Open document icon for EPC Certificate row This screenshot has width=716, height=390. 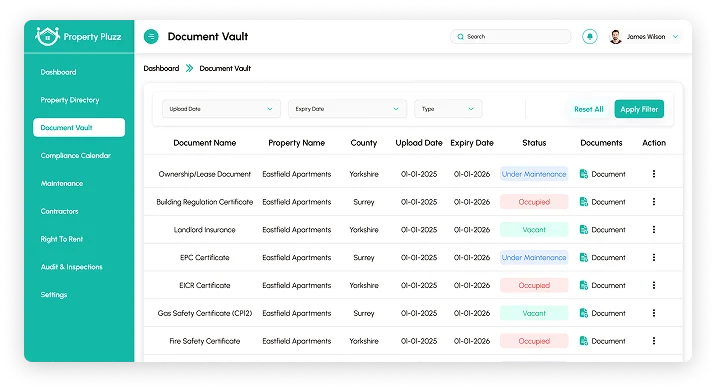583,258
